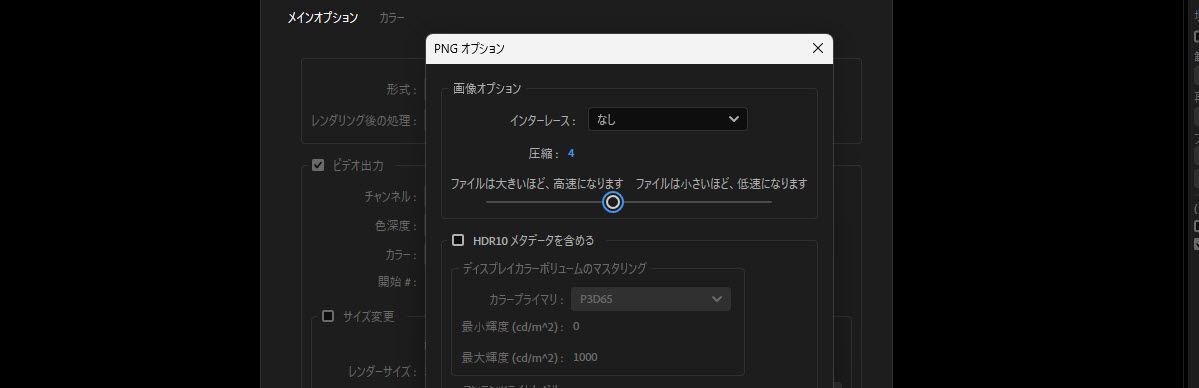Click the レンダーサイズ label

tap(382, 372)
